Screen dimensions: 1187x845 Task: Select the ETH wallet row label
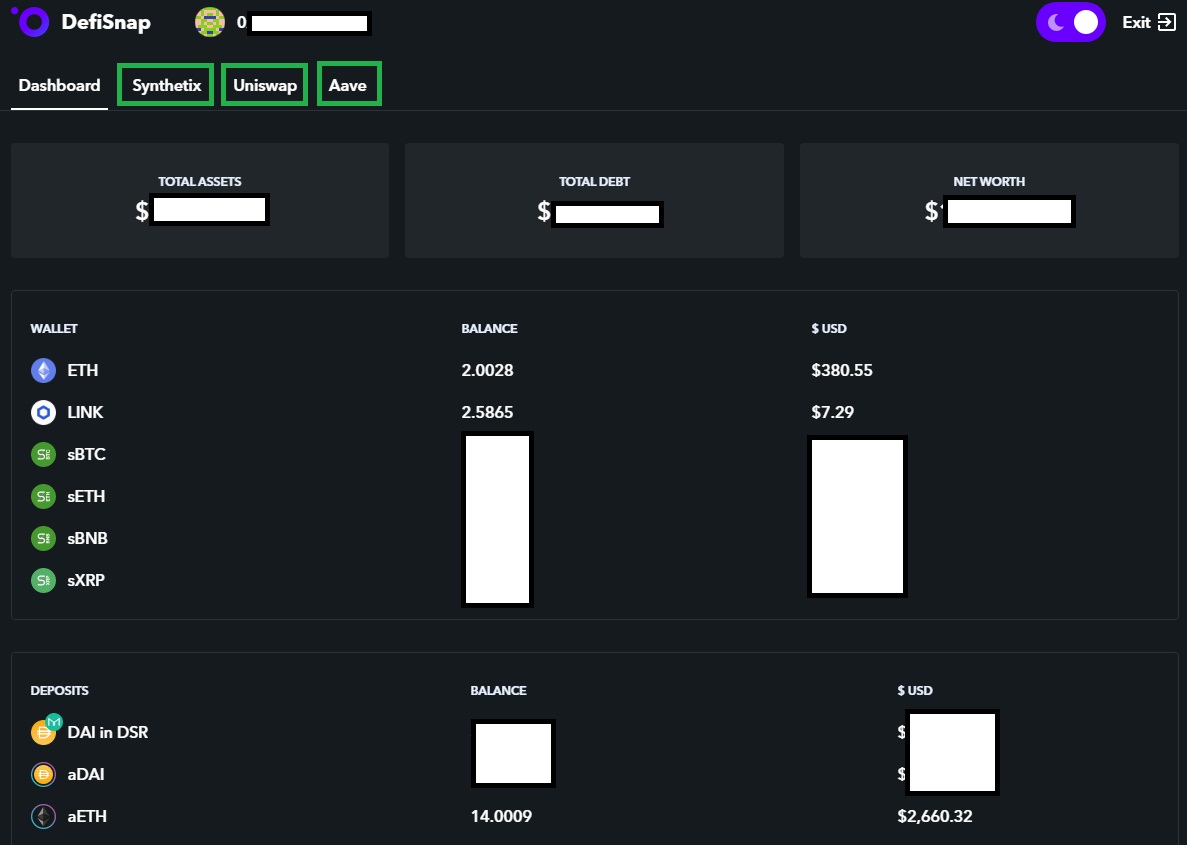click(x=83, y=370)
